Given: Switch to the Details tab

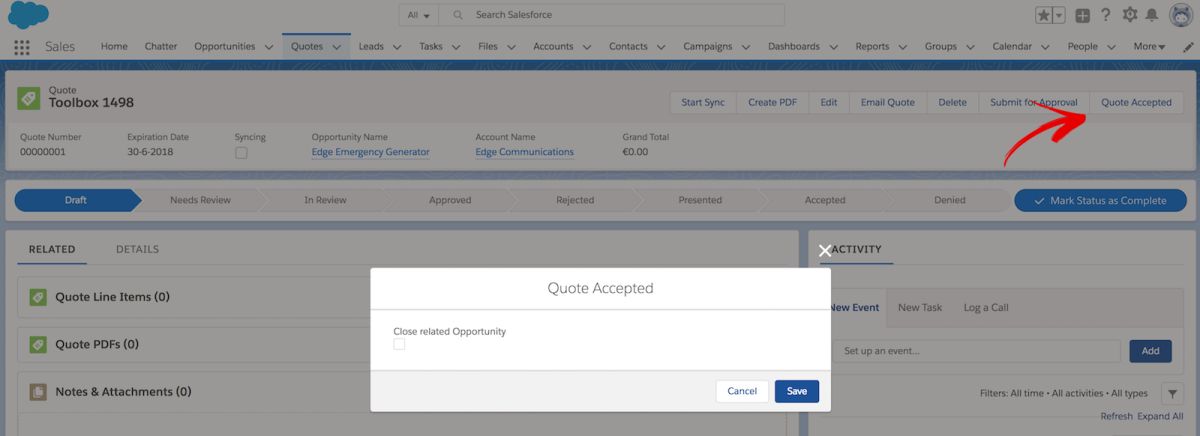Looking at the screenshot, I should [137, 249].
